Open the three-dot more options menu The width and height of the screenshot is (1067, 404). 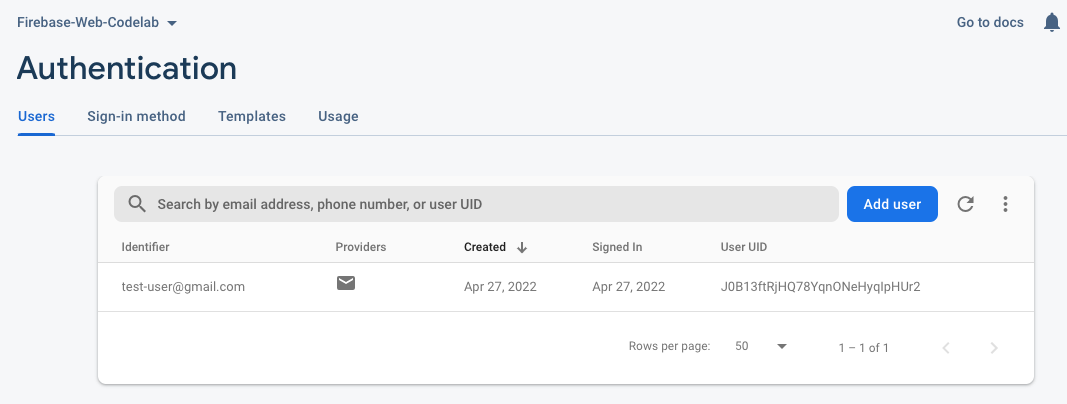[x=1005, y=204]
